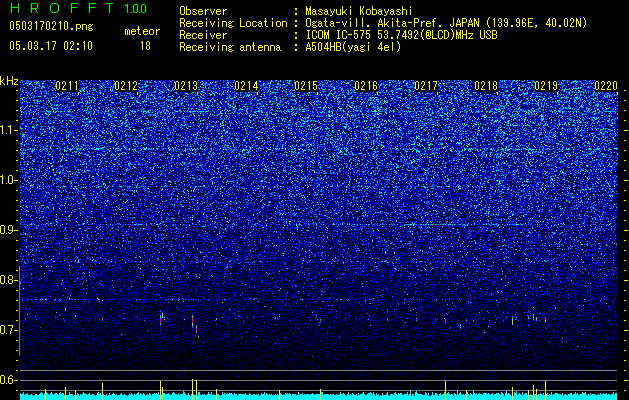Select the file name 0503170210.png
This screenshot has width=629, height=400.
[51, 26]
